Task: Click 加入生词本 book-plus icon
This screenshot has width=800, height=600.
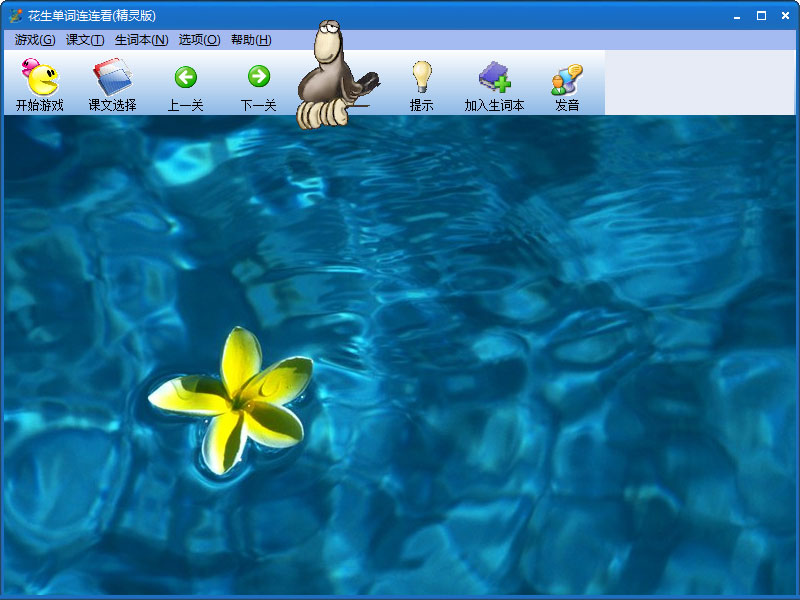Action: click(x=494, y=77)
